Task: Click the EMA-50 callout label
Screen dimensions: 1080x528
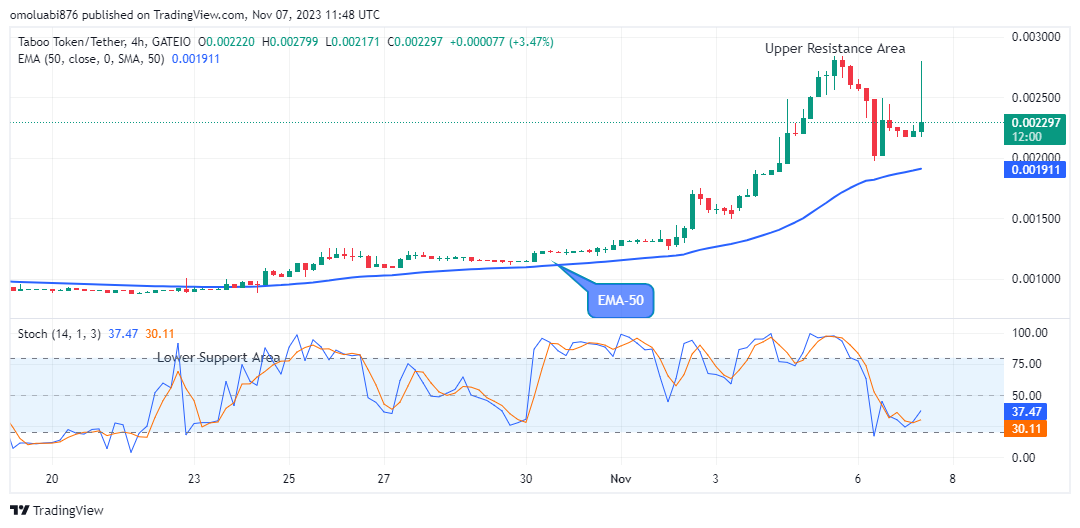Action: pos(621,299)
